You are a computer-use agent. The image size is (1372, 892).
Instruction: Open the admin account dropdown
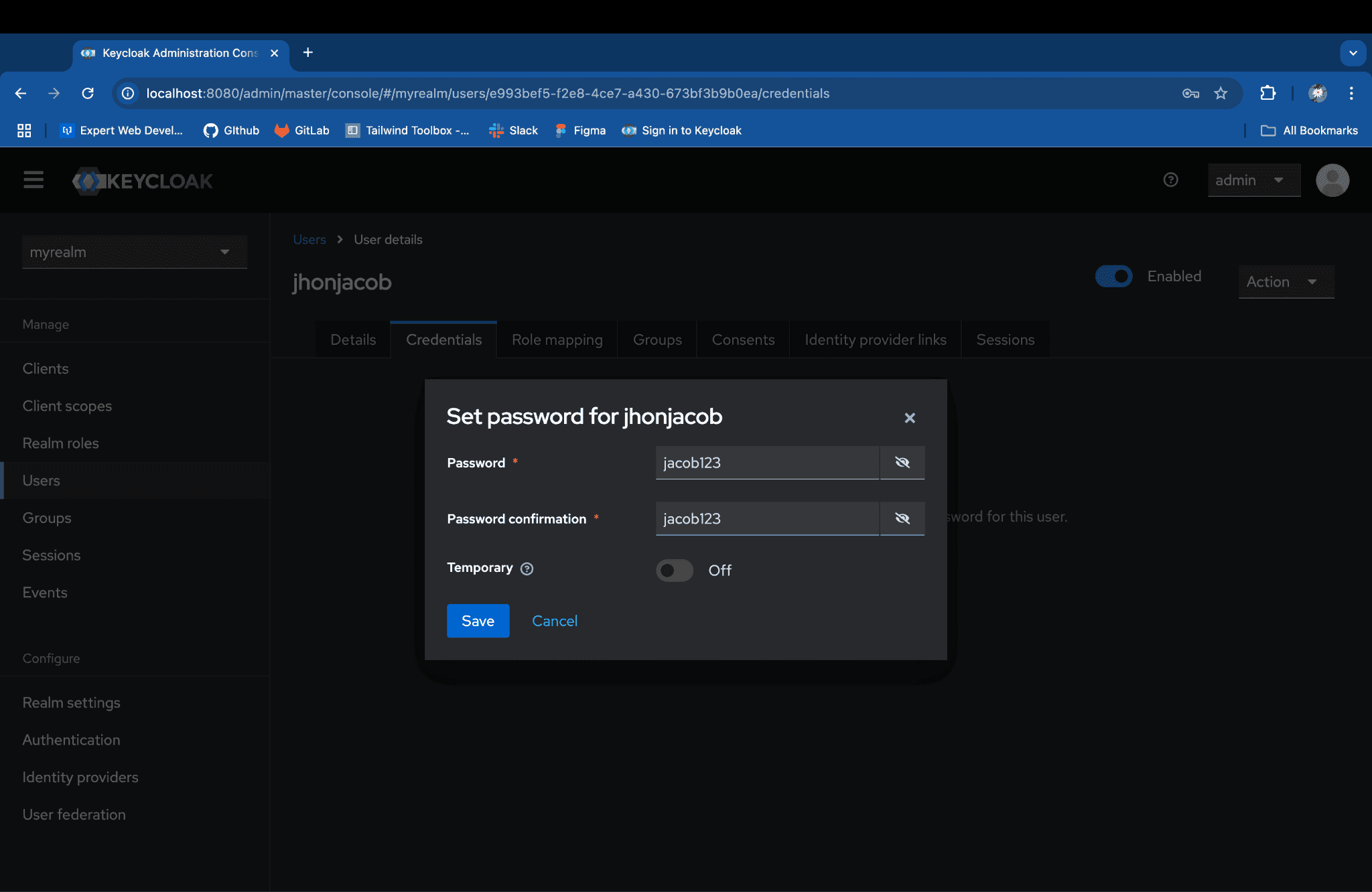pos(1253,180)
